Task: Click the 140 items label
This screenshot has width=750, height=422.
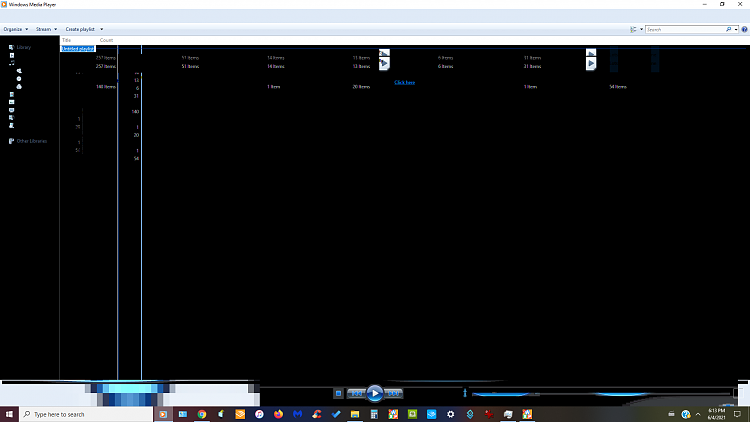Action: (x=106, y=87)
